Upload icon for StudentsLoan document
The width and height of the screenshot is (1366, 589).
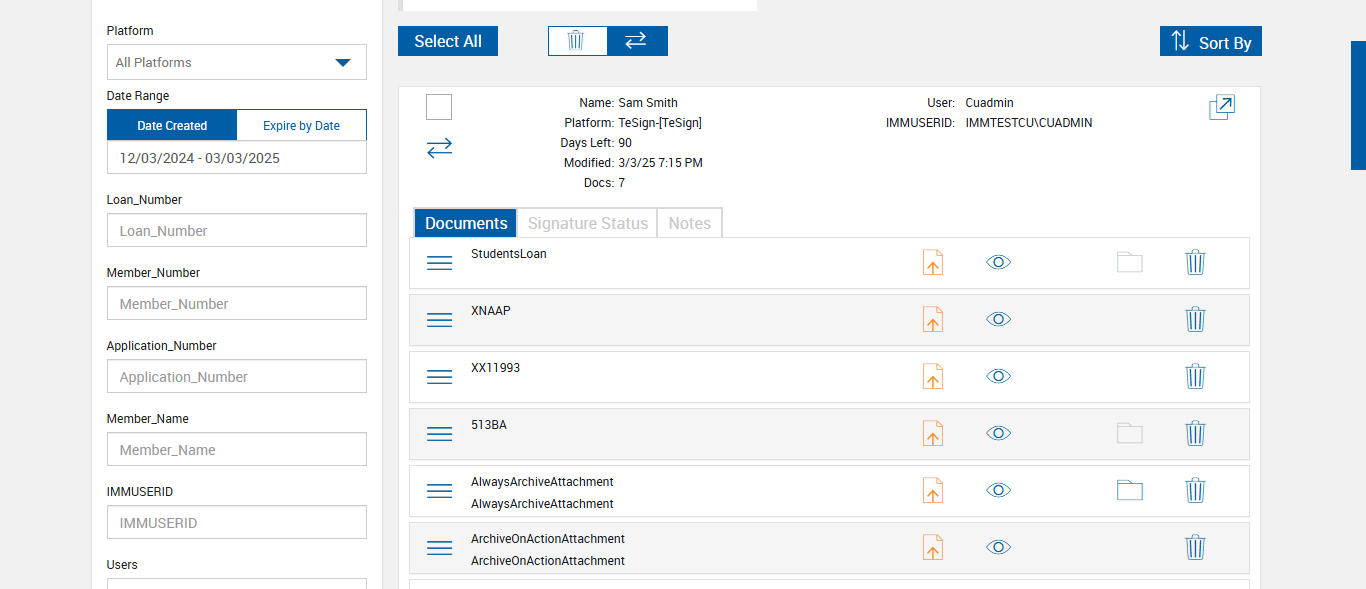point(932,263)
